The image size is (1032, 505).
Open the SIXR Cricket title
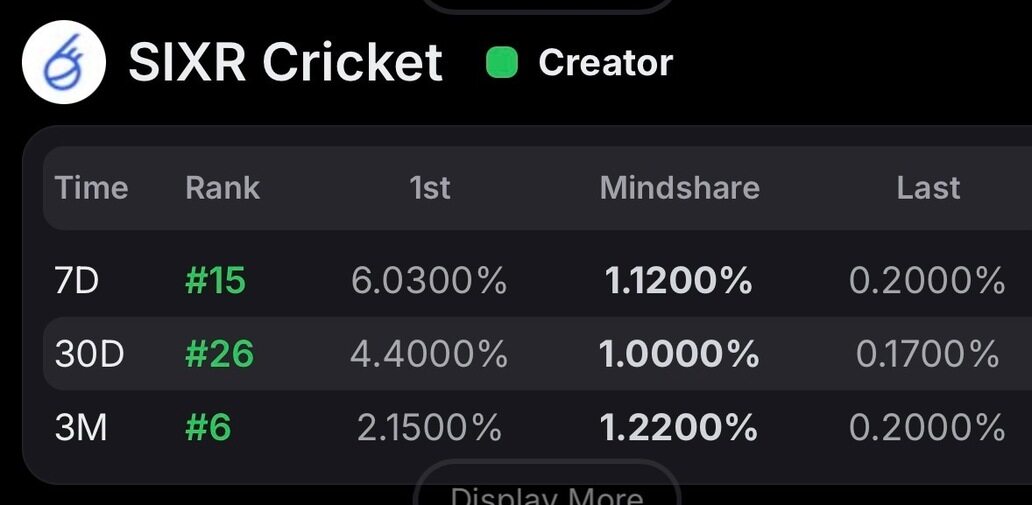click(x=286, y=63)
